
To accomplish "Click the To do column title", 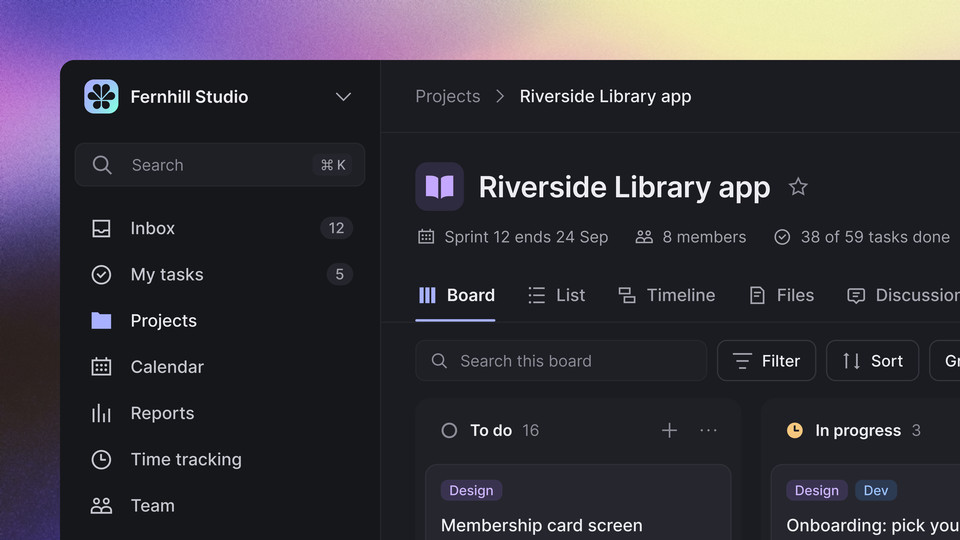I will pos(491,431).
